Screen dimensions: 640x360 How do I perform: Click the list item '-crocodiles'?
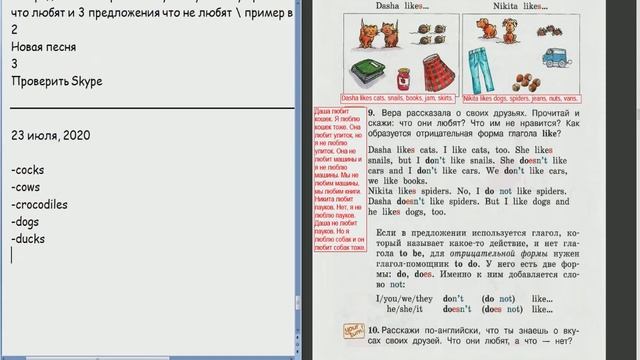pyautogui.click(x=39, y=204)
